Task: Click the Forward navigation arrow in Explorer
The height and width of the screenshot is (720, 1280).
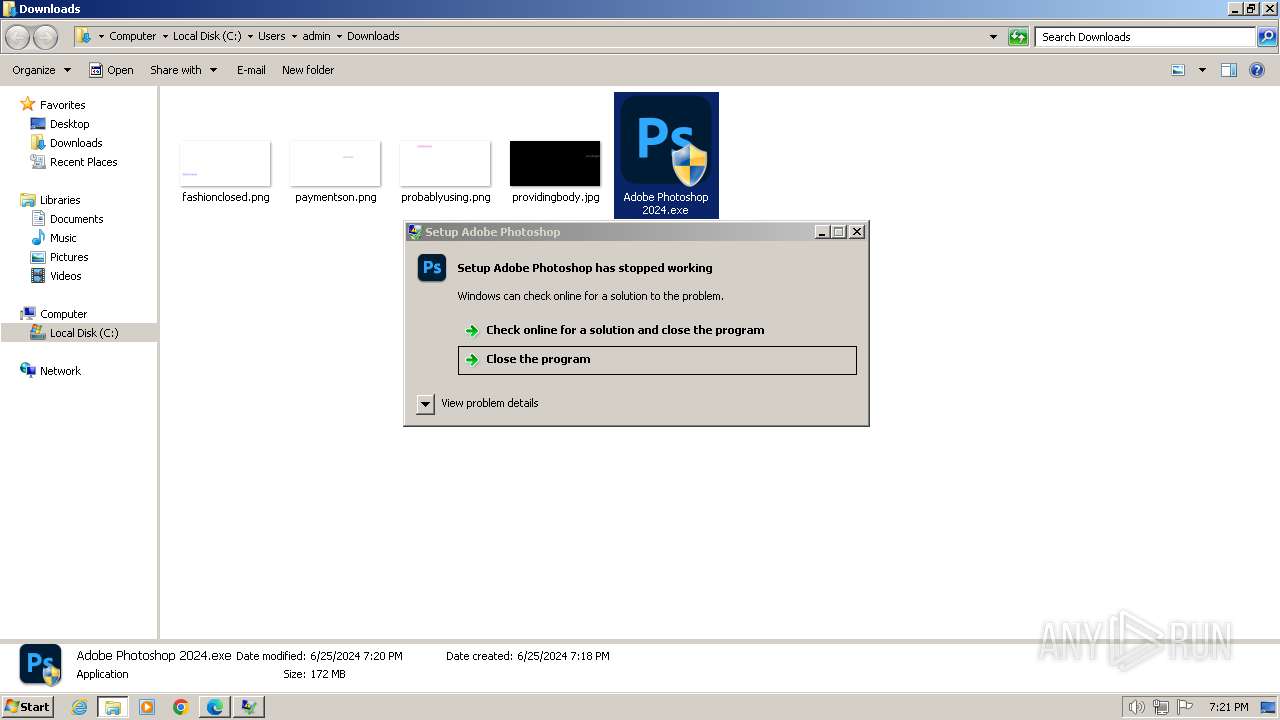Action: (45, 37)
